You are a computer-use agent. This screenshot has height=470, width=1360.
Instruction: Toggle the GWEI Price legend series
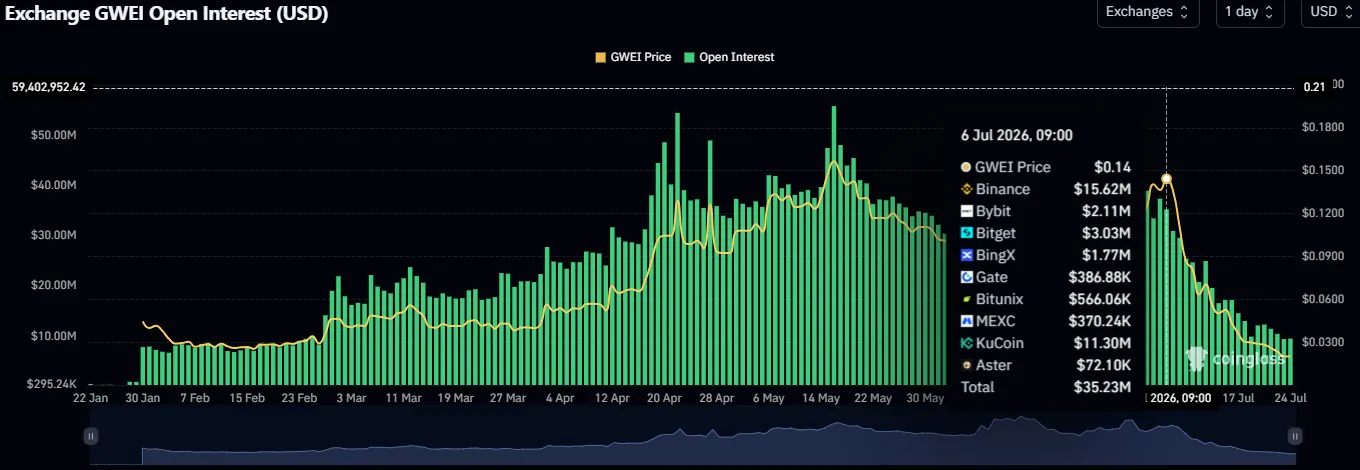(x=633, y=57)
